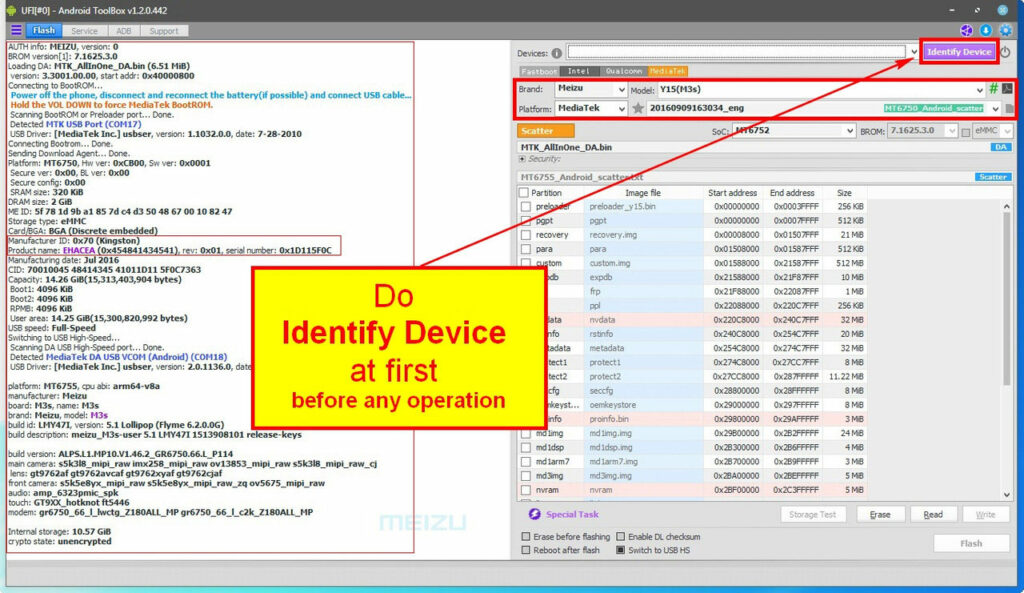Click the purple language globe icon
1024x593 pixels.
click(x=967, y=31)
